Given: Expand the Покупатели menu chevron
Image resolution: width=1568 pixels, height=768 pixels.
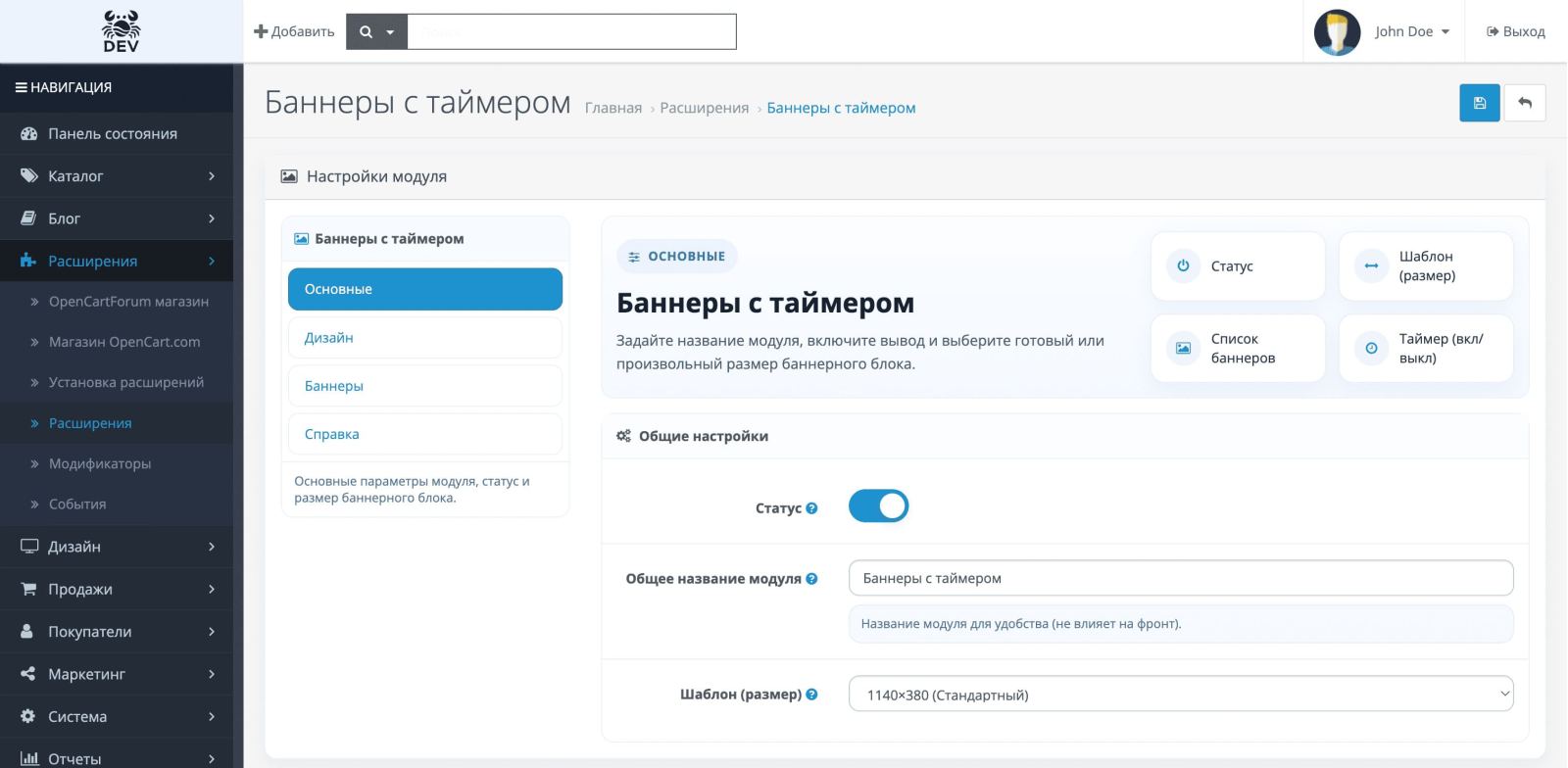Looking at the screenshot, I should click(212, 631).
